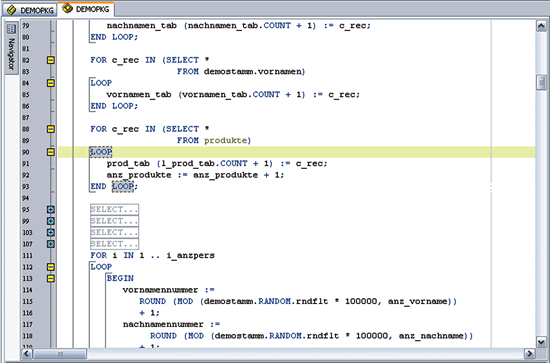Click the collapsed SELECT... box on line 103
Image resolution: width=550 pixels, height=363 pixels.
click(x=114, y=232)
